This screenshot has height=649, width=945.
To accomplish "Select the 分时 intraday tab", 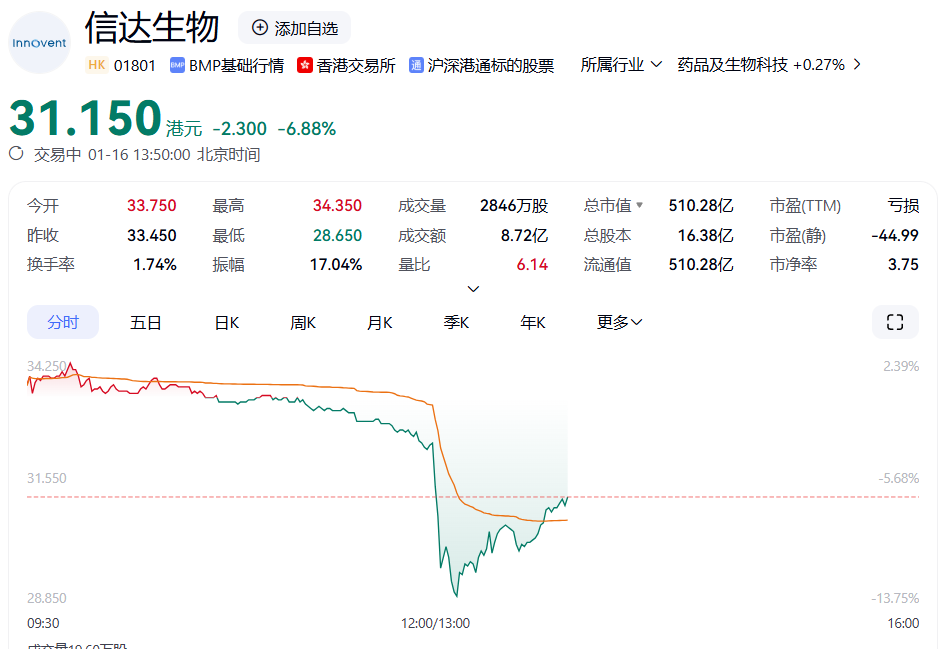I will click(62, 322).
